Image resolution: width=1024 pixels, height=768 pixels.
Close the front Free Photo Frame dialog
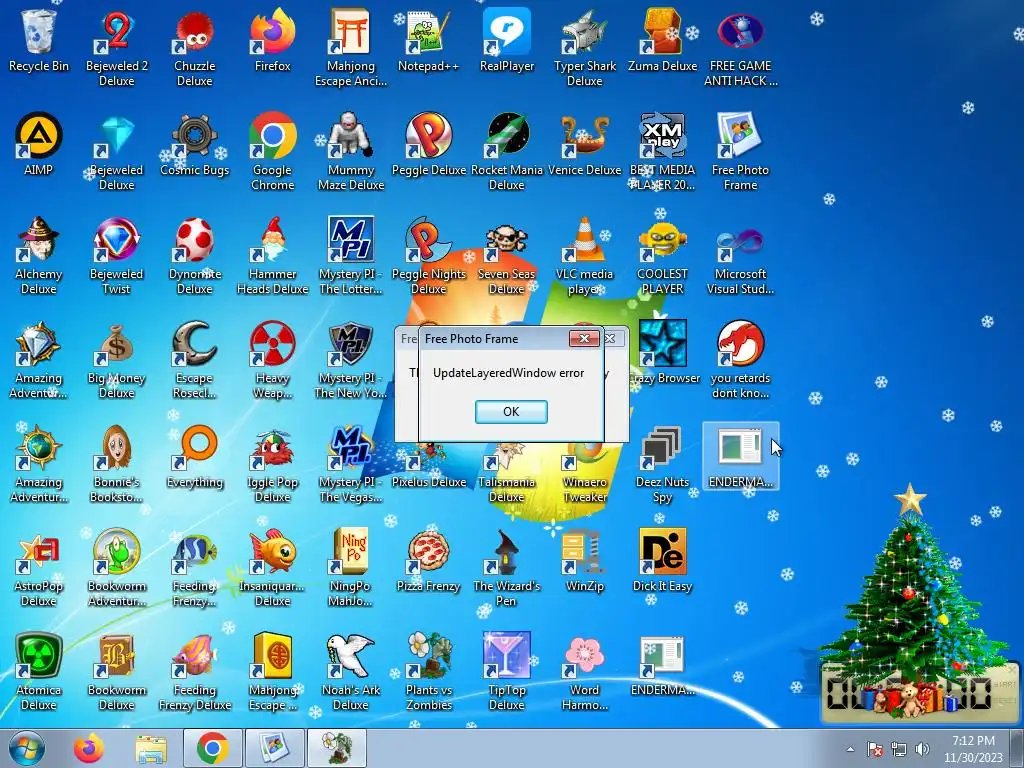click(584, 338)
